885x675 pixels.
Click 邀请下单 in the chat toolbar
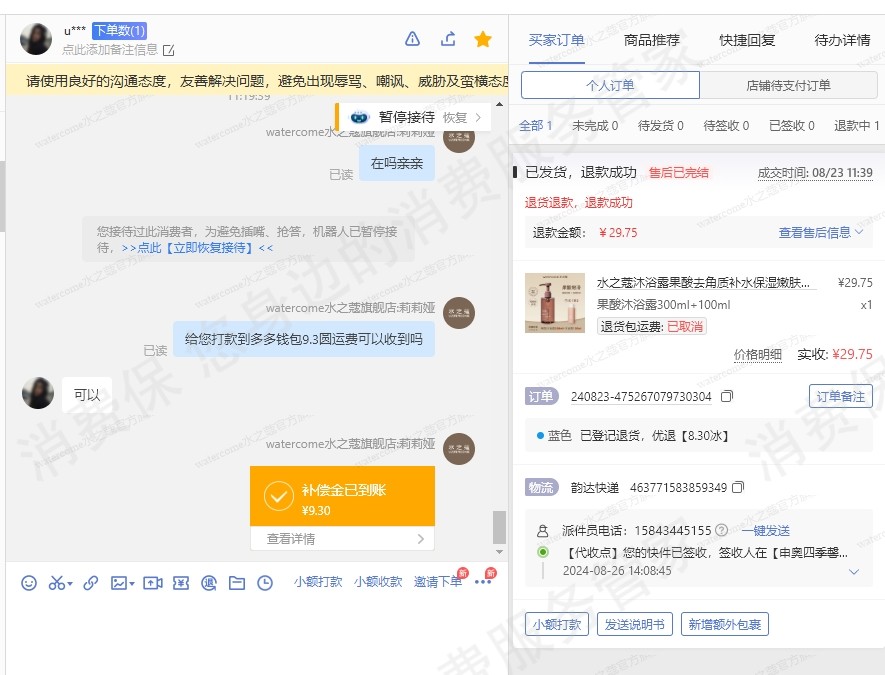(x=437, y=581)
